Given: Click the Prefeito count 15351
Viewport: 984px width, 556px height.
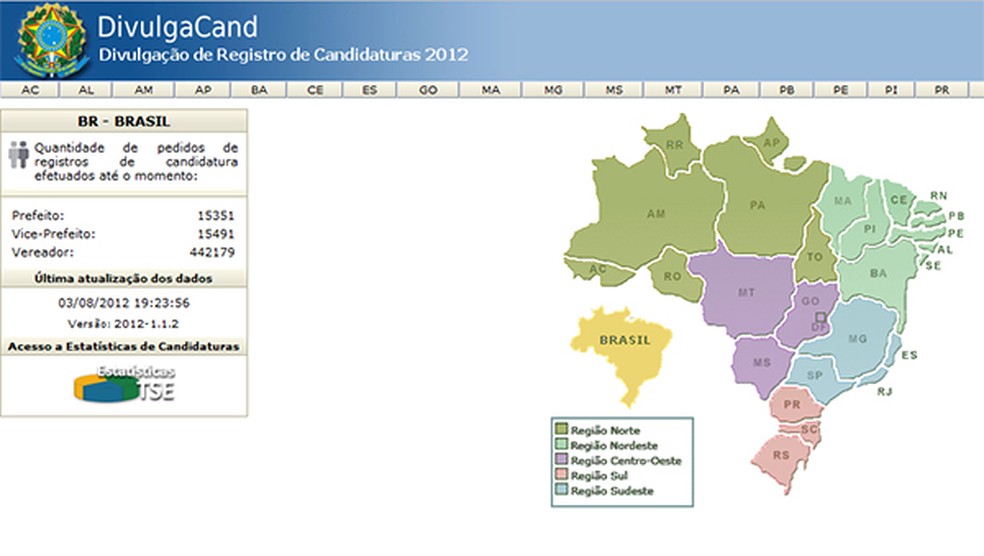Looking at the screenshot, I should point(215,216).
